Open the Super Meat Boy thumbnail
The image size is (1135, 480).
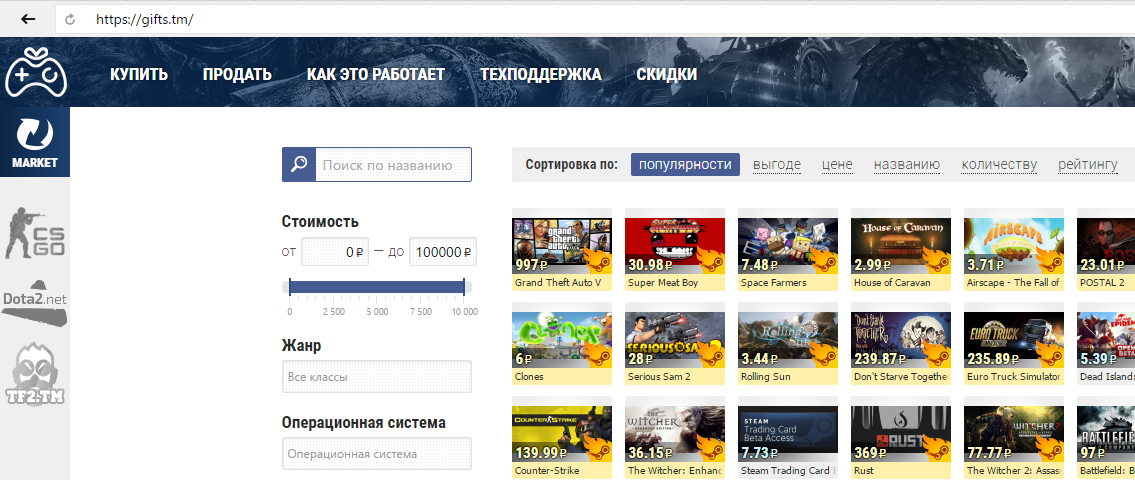(675, 245)
